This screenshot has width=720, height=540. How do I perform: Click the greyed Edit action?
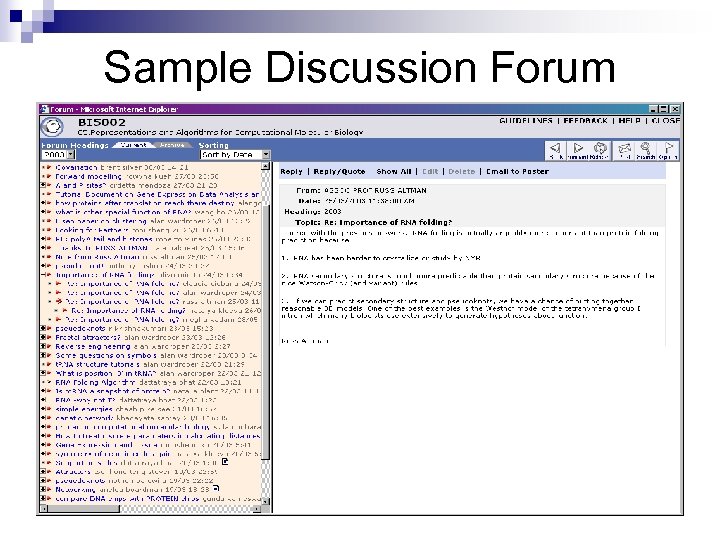point(430,171)
